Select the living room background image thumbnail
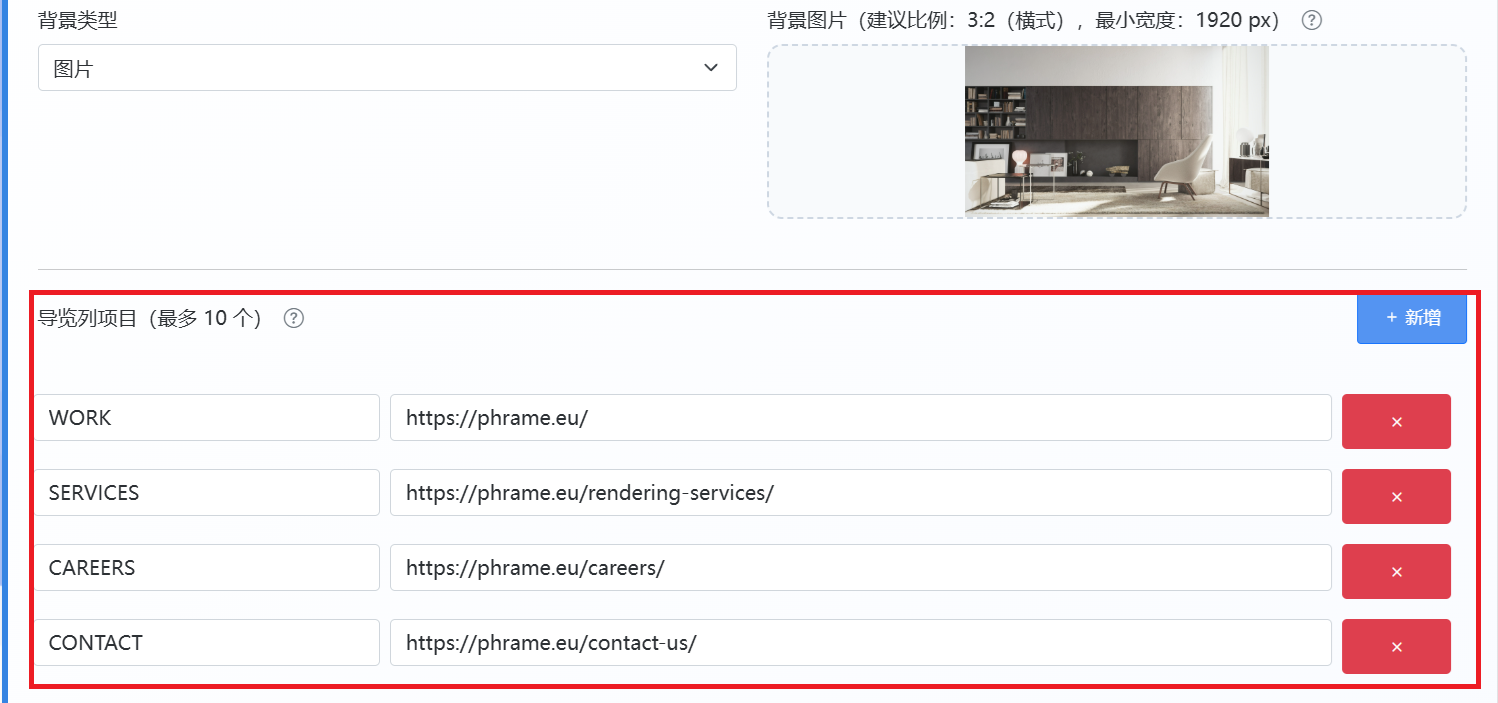This screenshot has width=1498, height=703. pyautogui.click(x=1117, y=130)
